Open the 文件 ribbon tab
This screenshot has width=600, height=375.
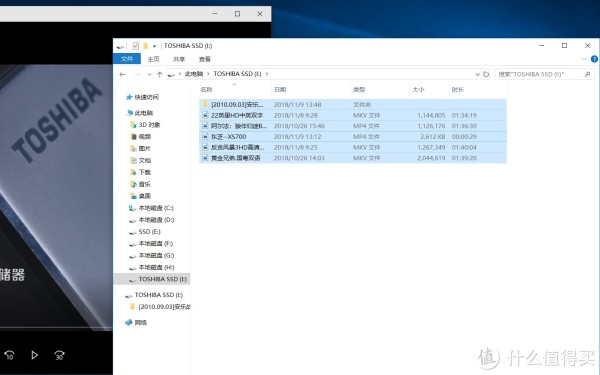coord(127,59)
